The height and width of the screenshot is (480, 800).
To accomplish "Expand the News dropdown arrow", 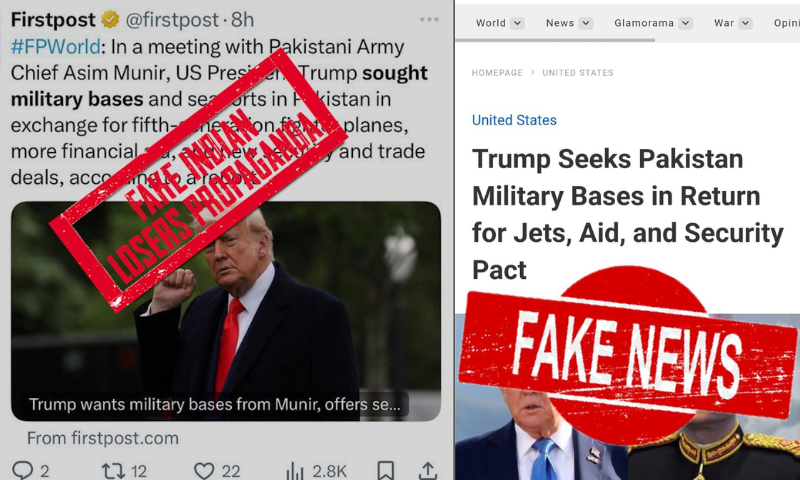I will pyautogui.click(x=586, y=23).
